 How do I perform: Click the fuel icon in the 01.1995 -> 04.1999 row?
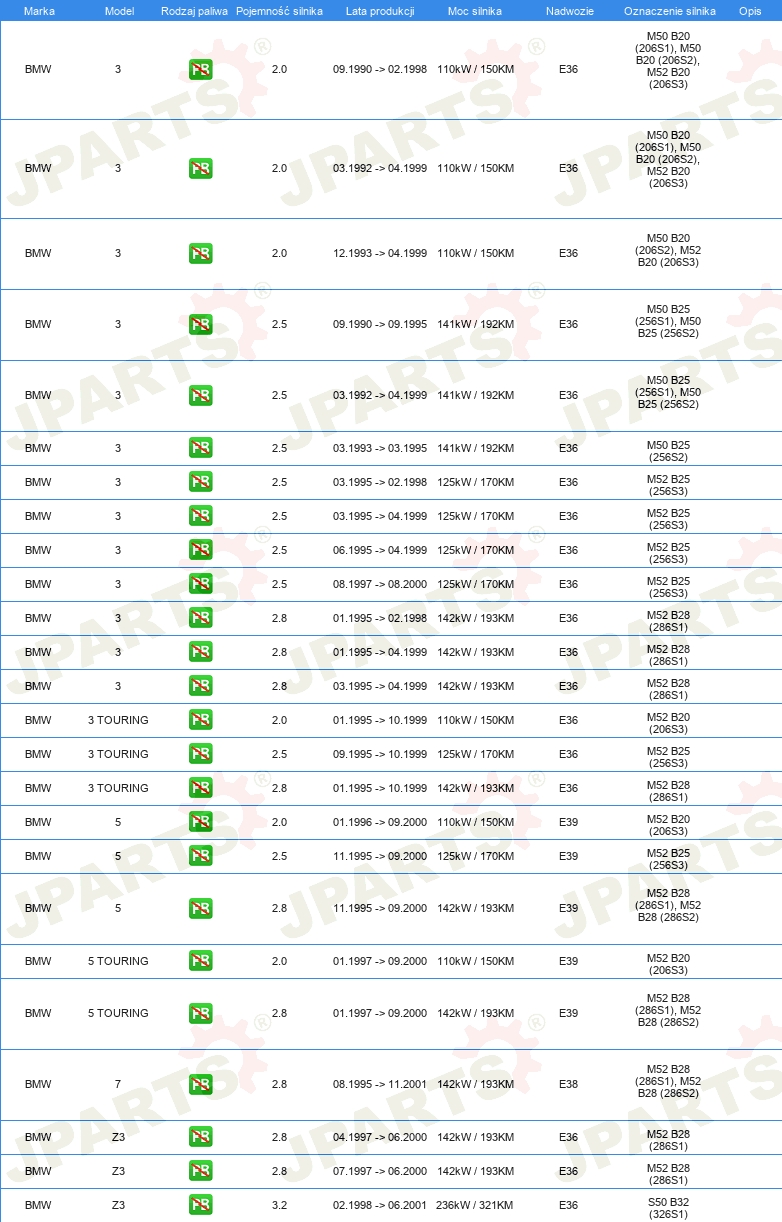pyautogui.click(x=200, y=652)
